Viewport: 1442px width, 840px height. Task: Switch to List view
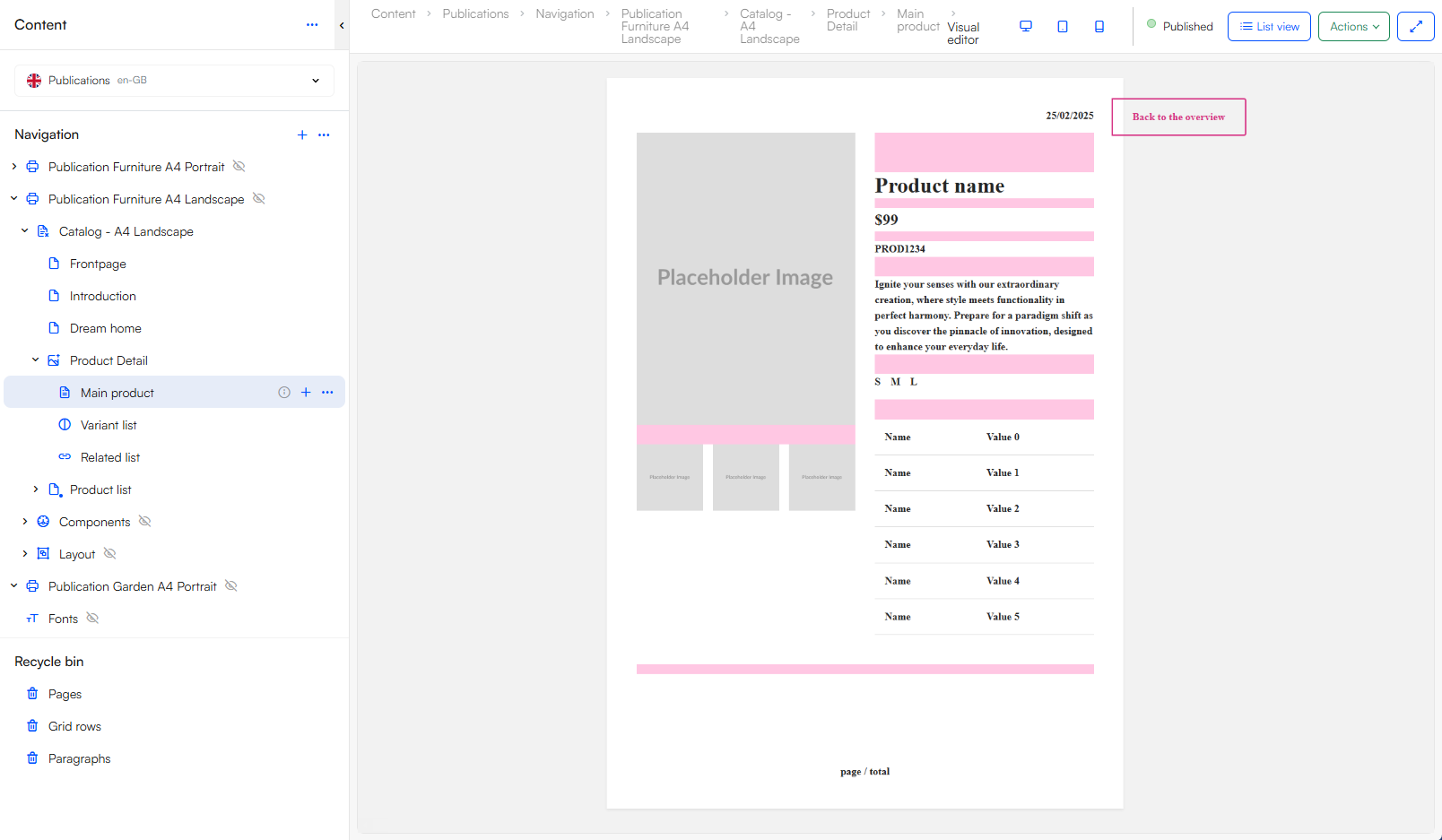pyautogui.click(x=1269, y=26)
